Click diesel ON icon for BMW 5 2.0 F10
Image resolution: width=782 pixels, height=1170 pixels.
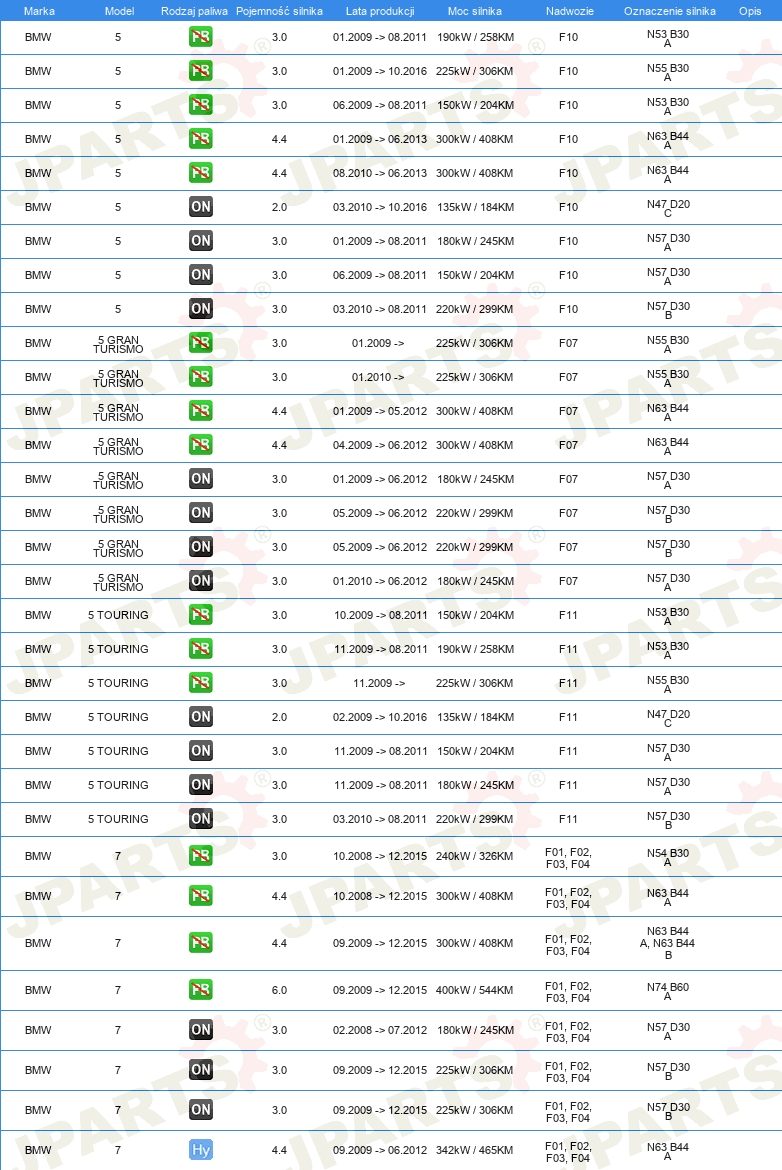click(201, 207)
